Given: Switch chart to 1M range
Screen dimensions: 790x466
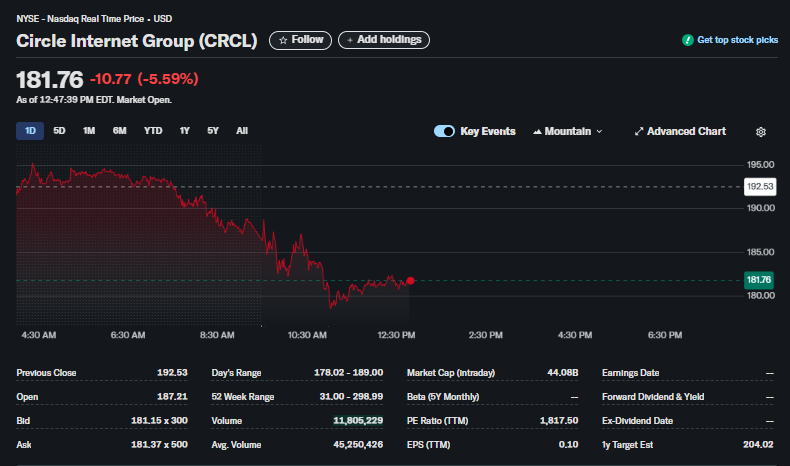Looking at the screenshot, I should 89,130.
